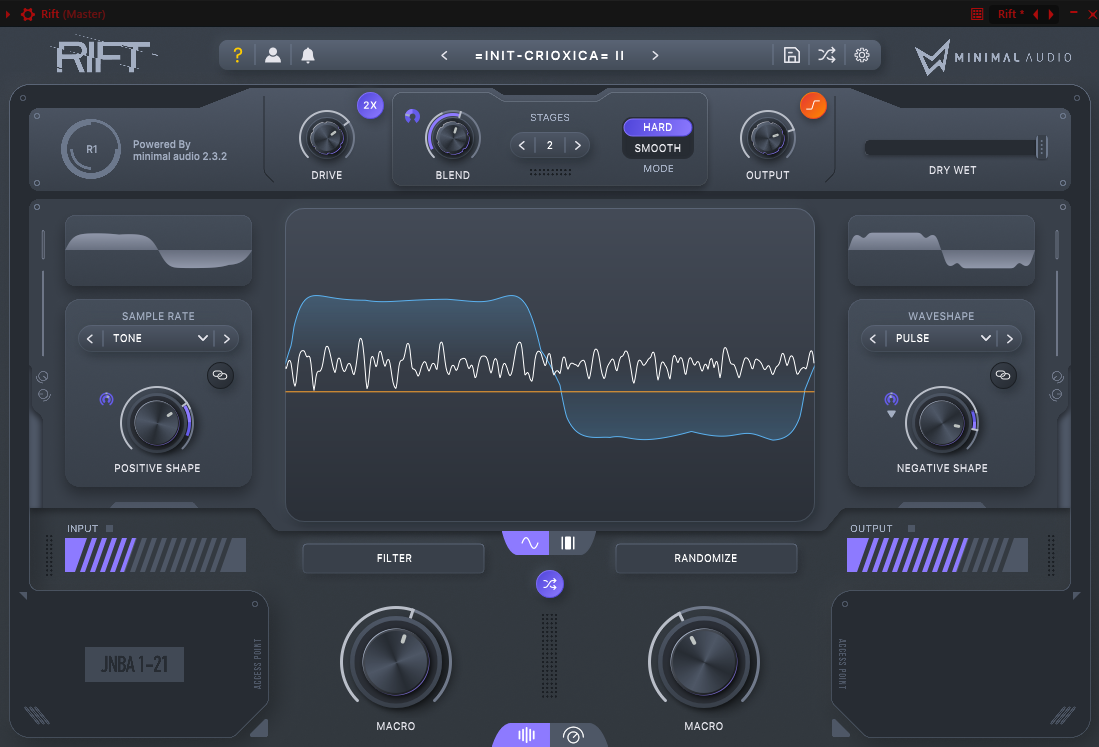Open plugin settings with the gear icon
This screenshot has width=1099, height=747.
[862, 55]
